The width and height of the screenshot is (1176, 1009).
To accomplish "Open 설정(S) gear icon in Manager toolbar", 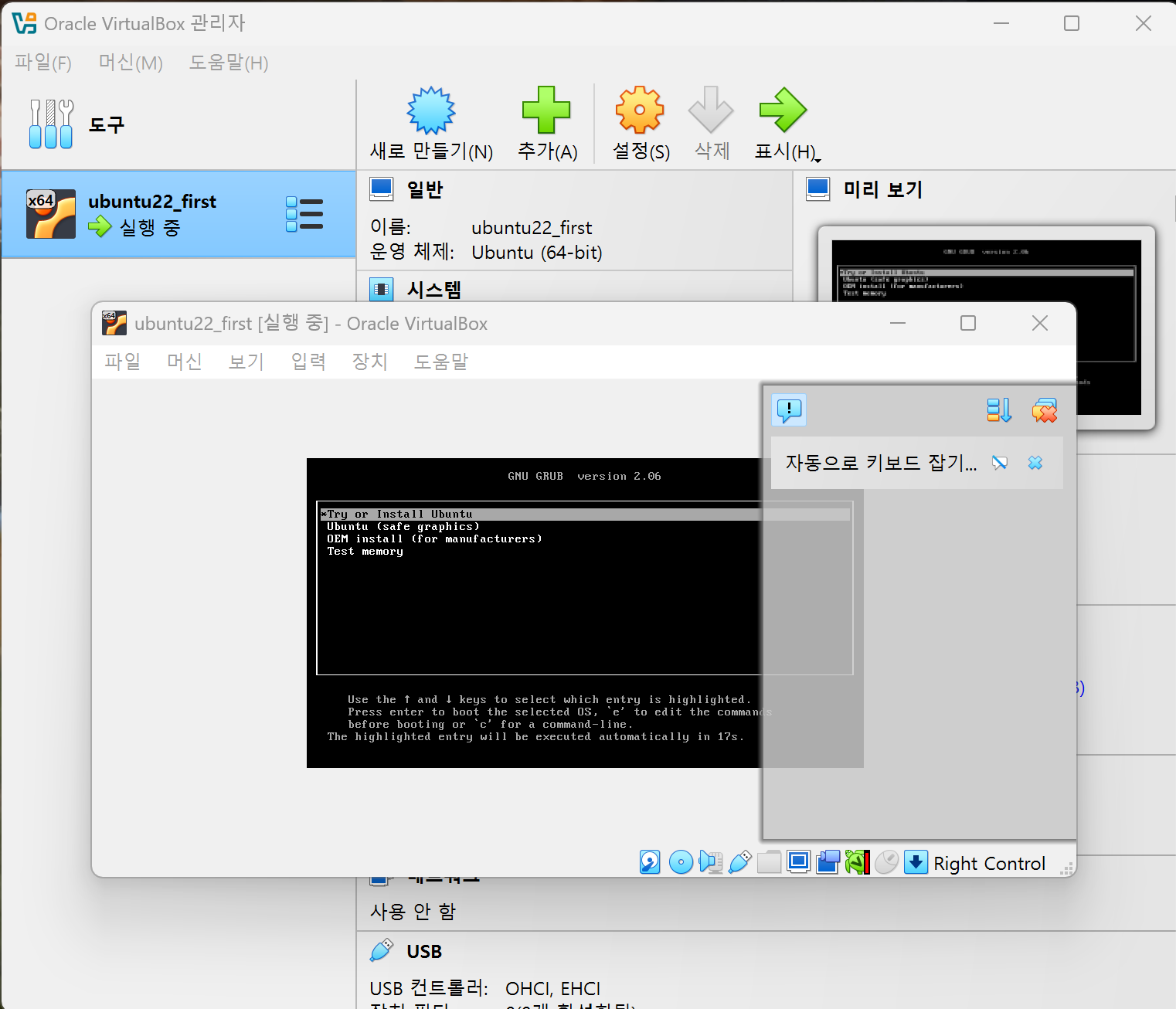I will pyautogui.click(x=640, y=110).
